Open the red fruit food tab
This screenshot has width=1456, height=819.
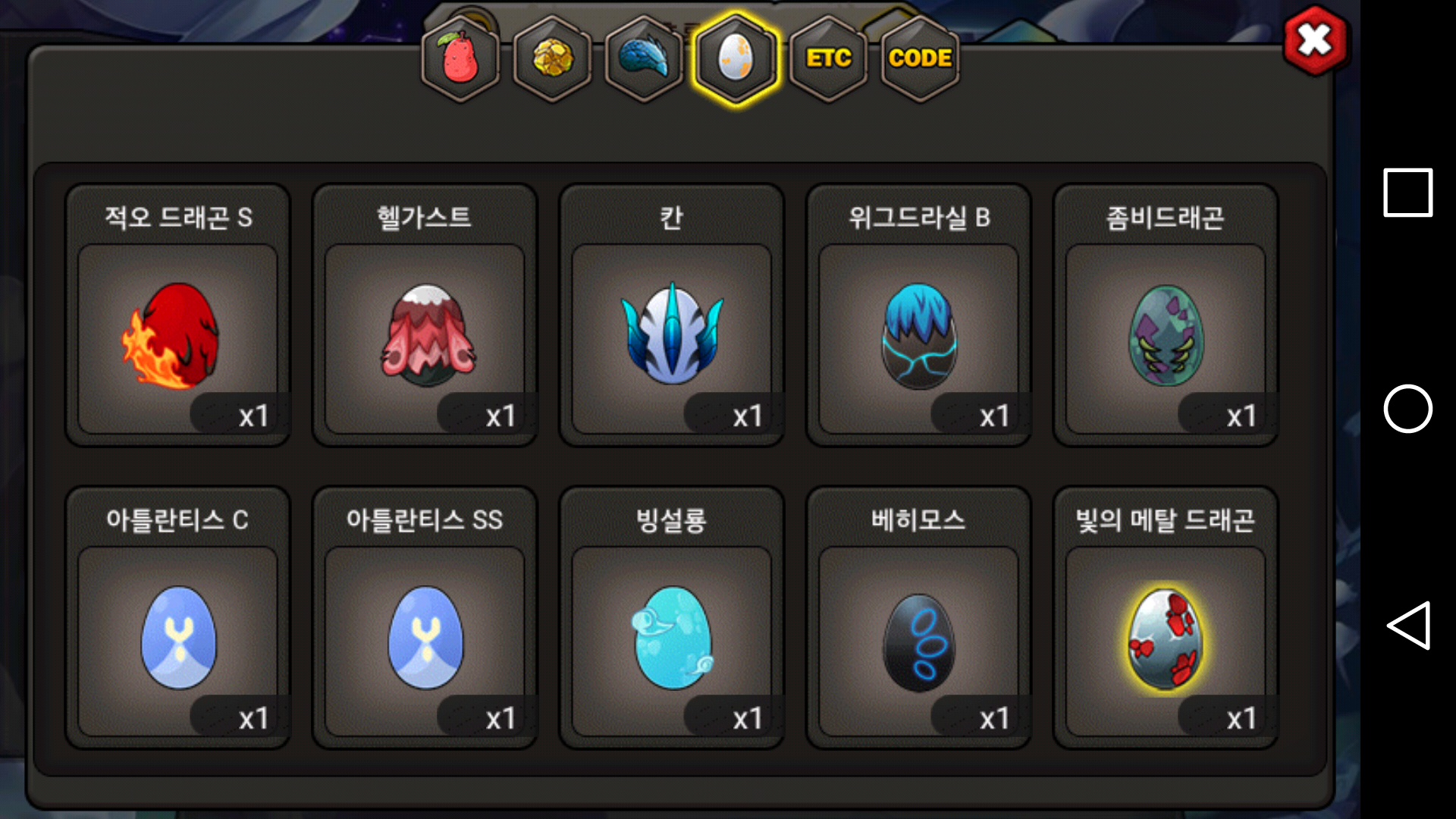(460, 59)
